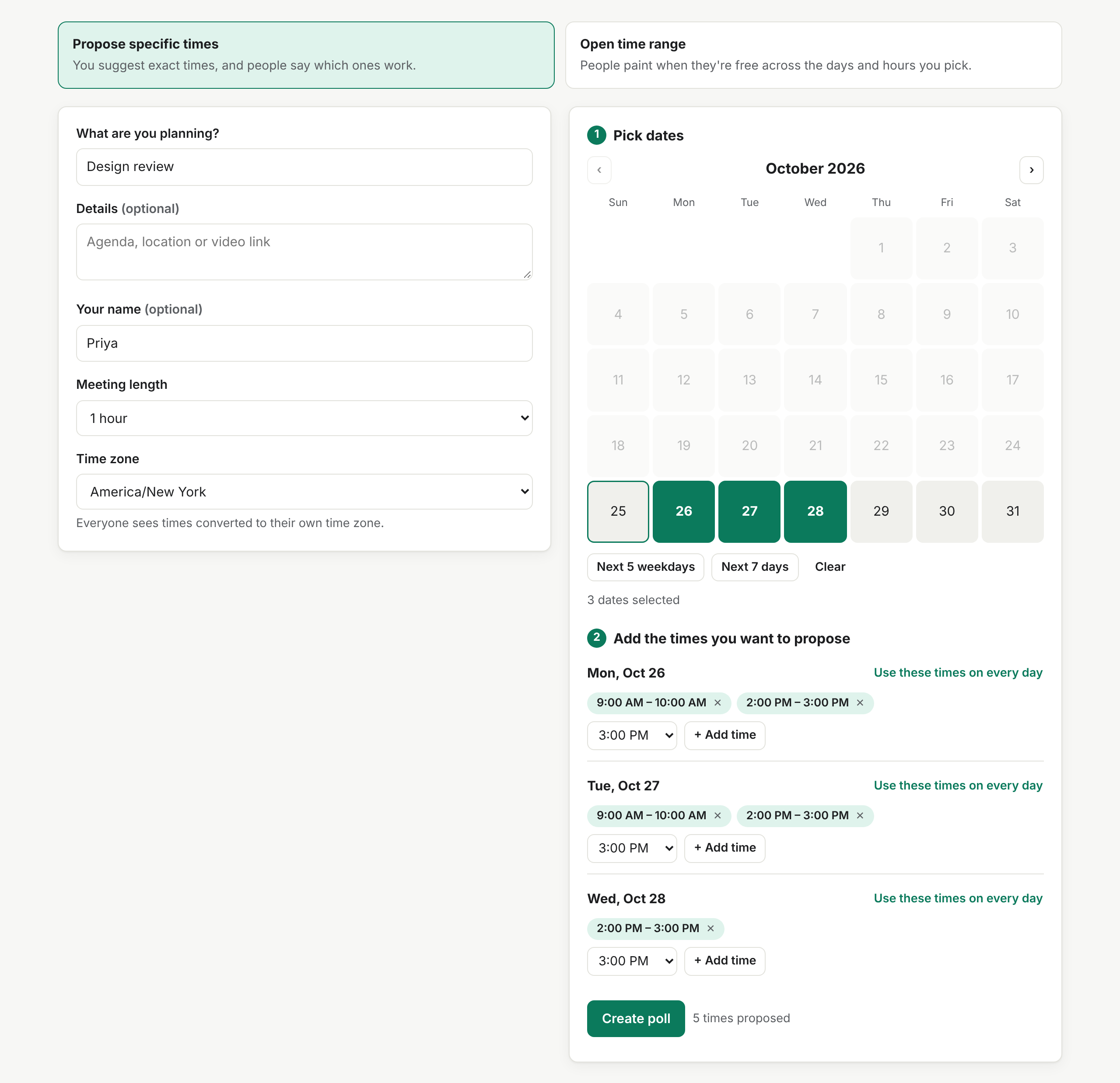
Task: Remove 2:00 PM – 3:00 PM slot on Tue, Oct 27
Action: 859,816
